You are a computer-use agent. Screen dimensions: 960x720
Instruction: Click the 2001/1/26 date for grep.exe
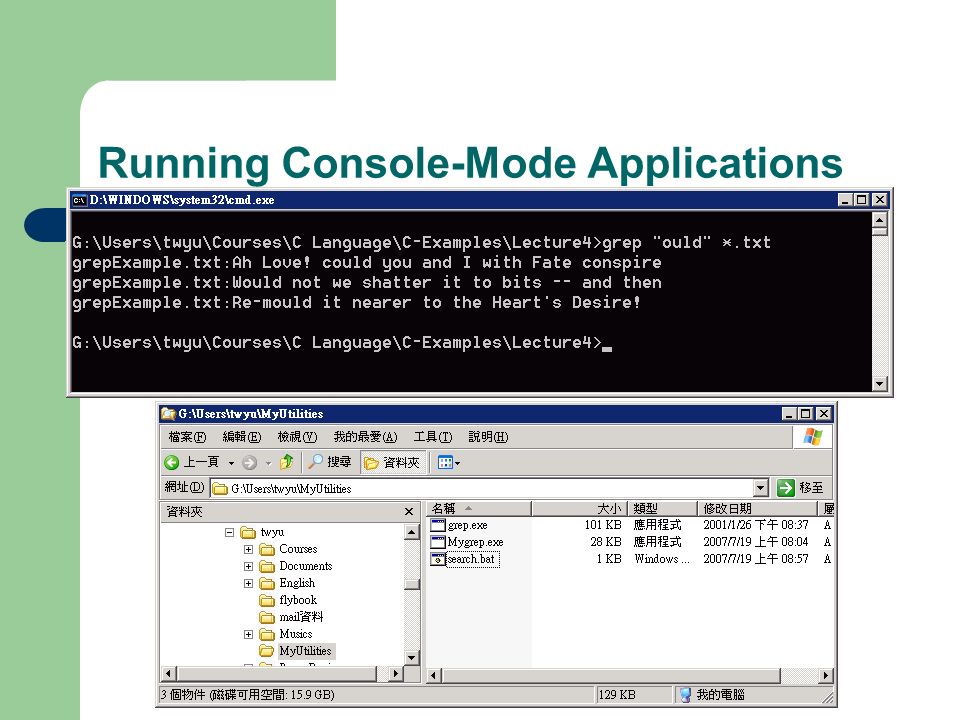[756, 525]
